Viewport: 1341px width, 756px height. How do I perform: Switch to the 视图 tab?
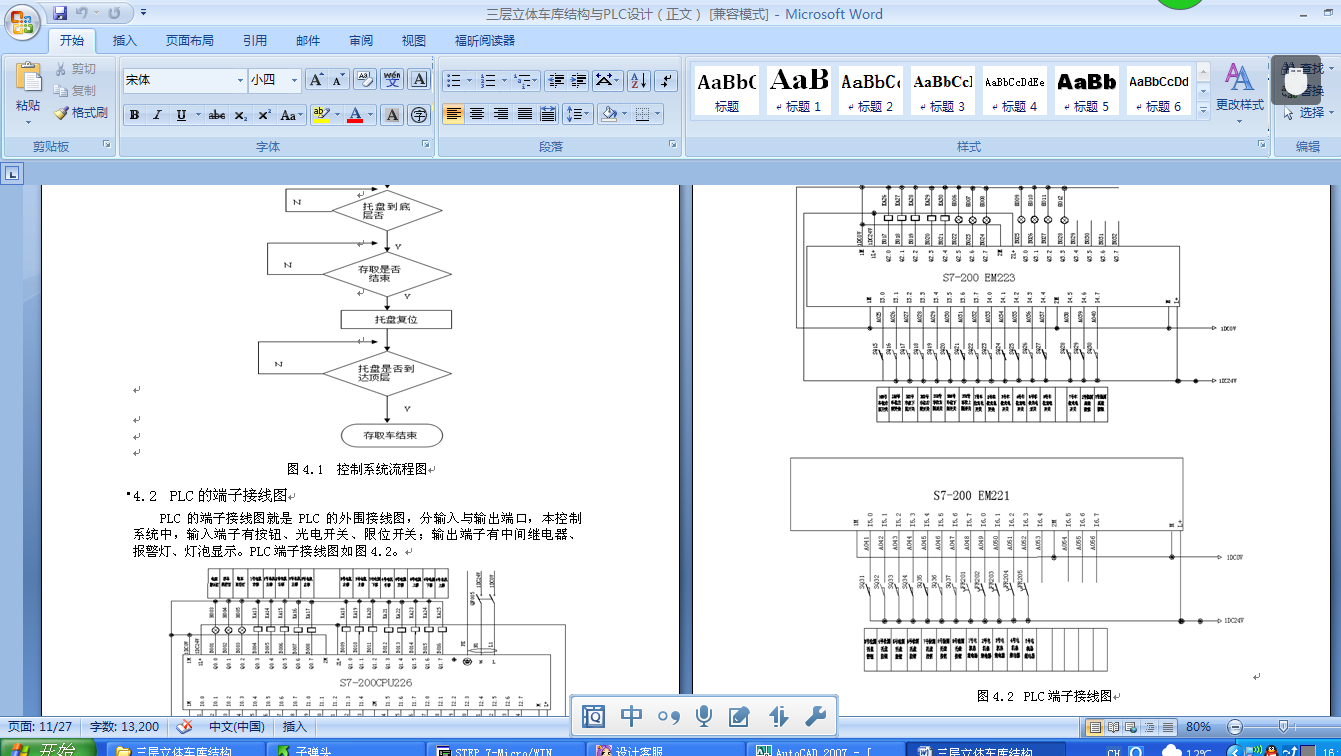pyautogui.click(x=414, y=41)
